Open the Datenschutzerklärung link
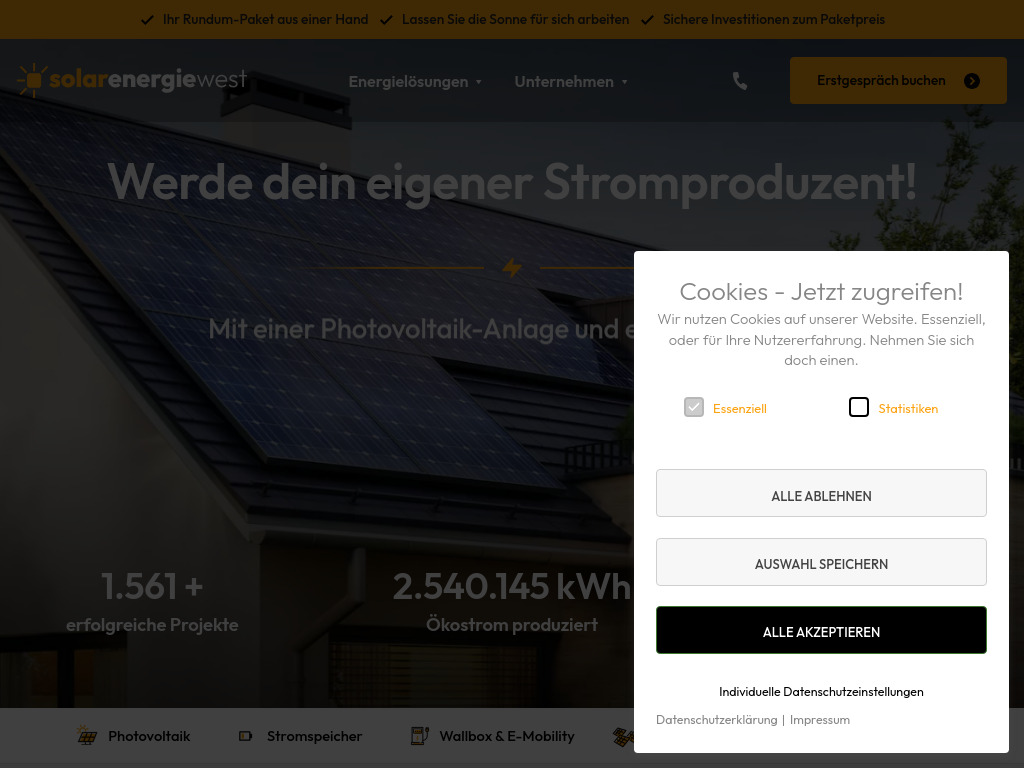Image resolution: width=1024 pixels, height=768 pixels. [716, 719]
